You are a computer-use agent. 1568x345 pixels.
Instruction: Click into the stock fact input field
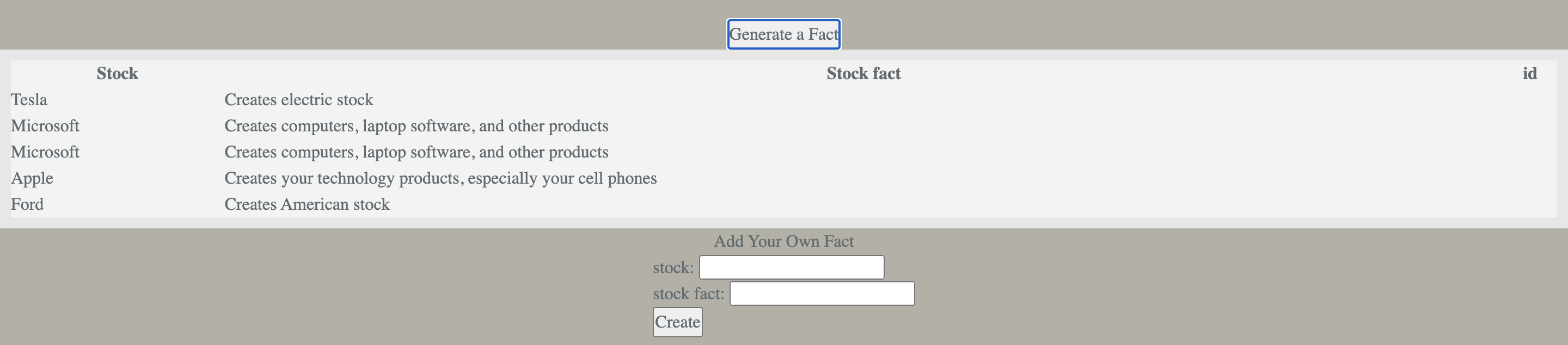[x=822, y=294]
